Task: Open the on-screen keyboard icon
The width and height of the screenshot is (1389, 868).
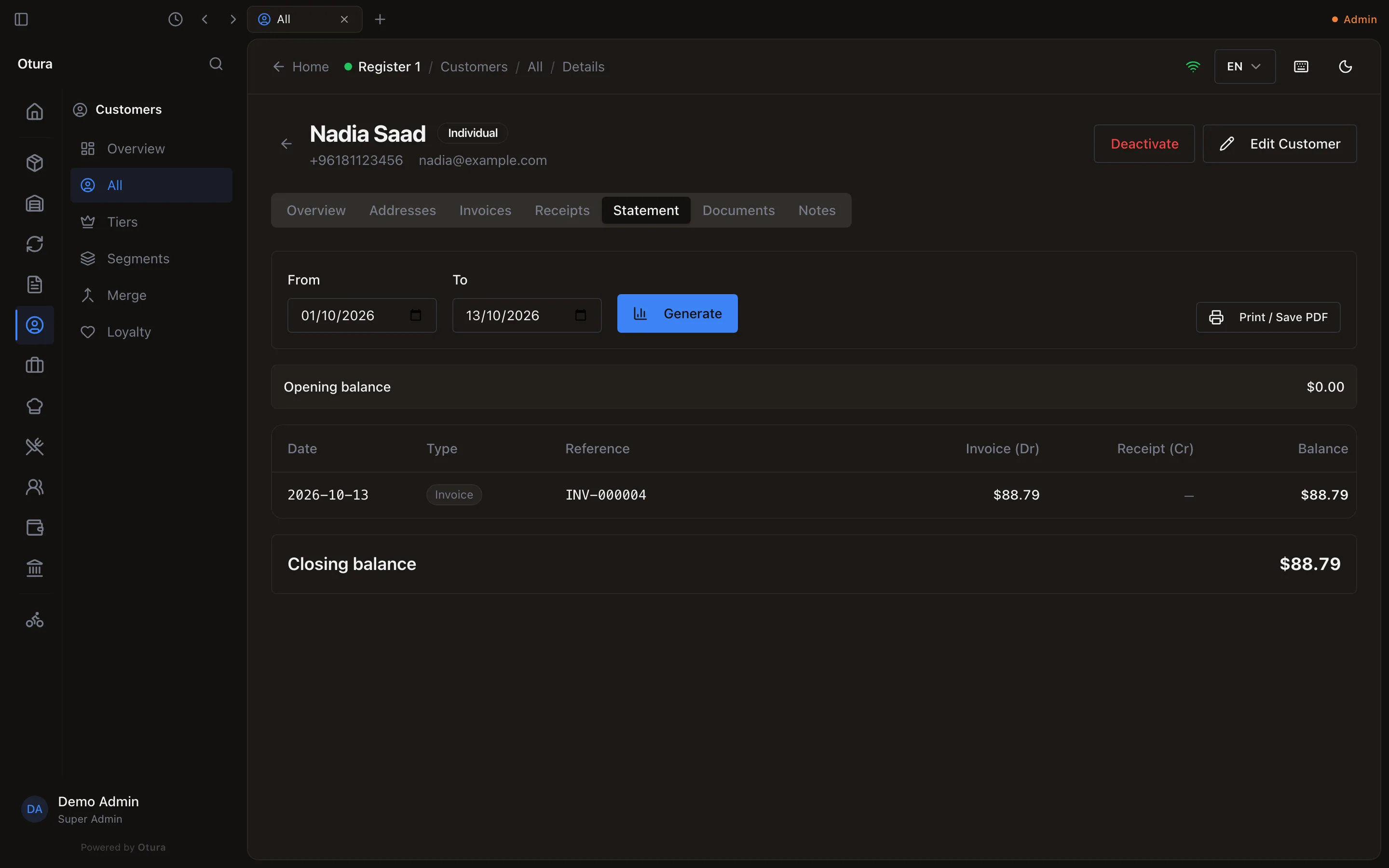Action: tap(1301, 67)
